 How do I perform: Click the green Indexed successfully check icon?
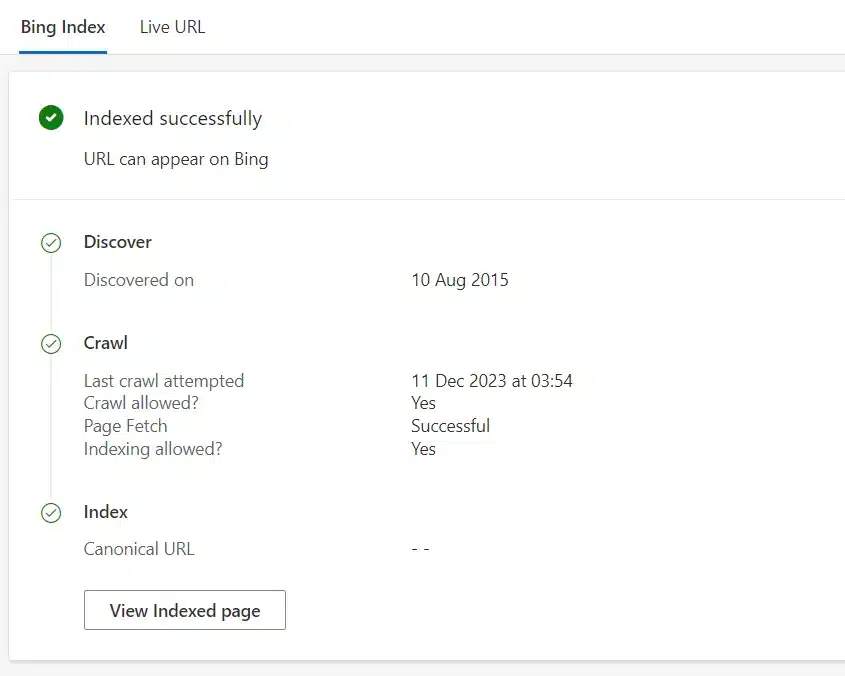[x=51, y=118]
